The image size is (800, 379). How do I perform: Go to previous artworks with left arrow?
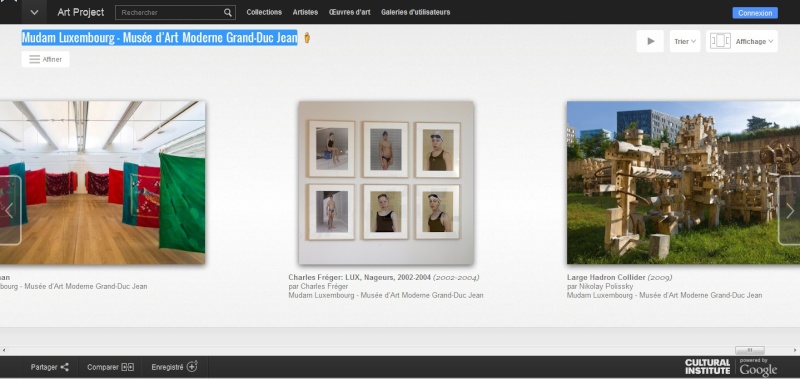click(x=10, y=210)
